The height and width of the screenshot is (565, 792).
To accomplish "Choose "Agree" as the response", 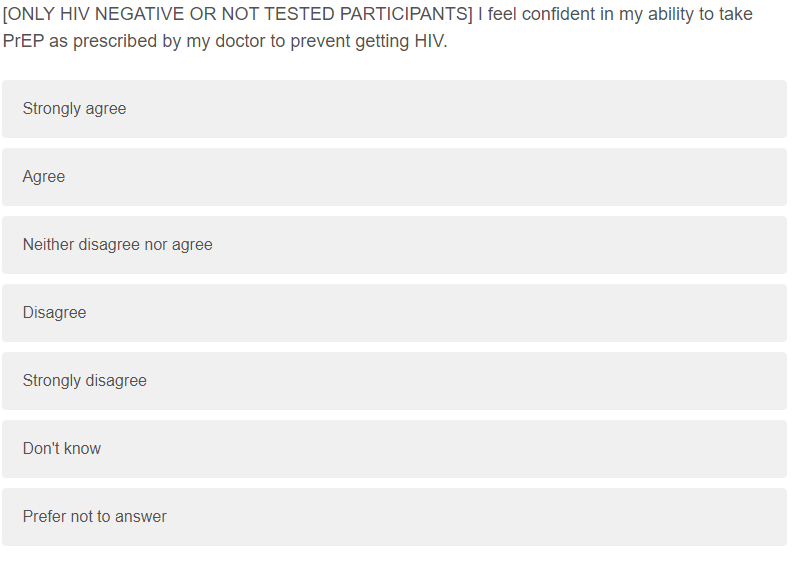I will point(394,177).
